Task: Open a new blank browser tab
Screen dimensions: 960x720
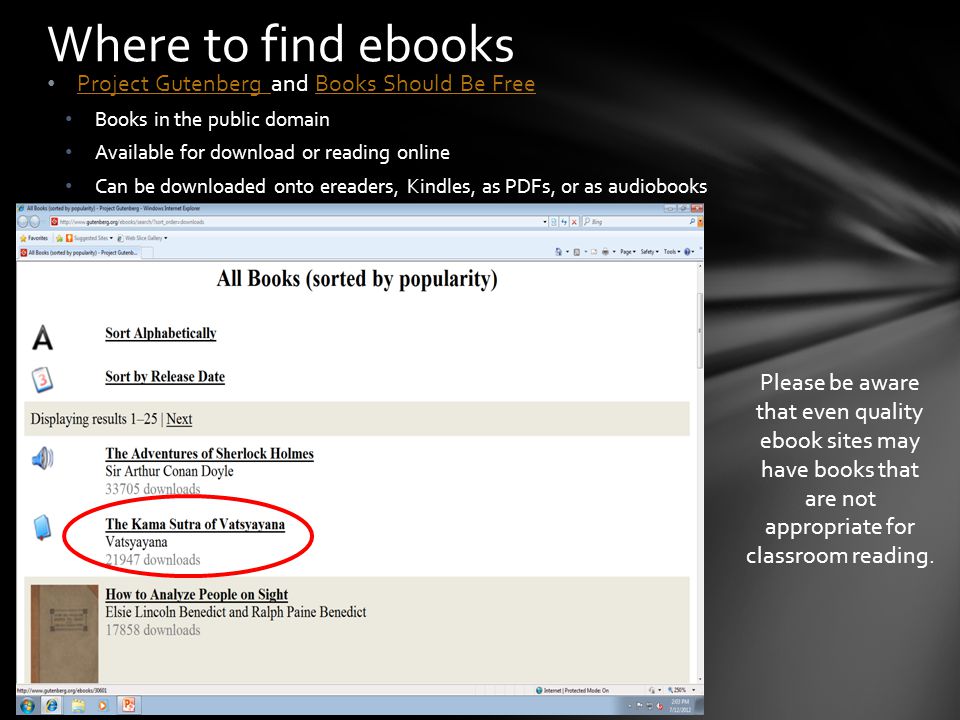Action: pyautogui.click(x=147, y=252)
